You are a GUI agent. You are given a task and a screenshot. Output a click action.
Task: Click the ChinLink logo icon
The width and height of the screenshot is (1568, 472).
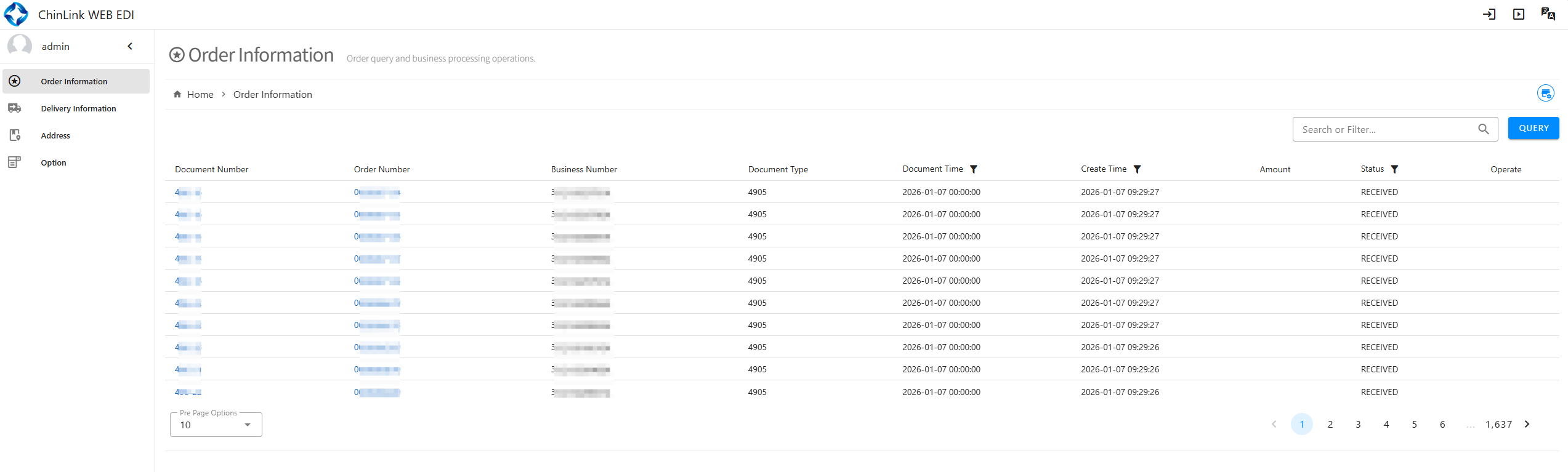click(16, 14)
